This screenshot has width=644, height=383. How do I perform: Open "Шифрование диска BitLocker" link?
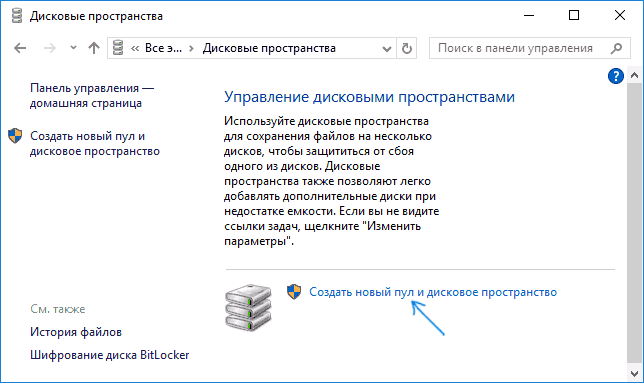tap(110, 355)
